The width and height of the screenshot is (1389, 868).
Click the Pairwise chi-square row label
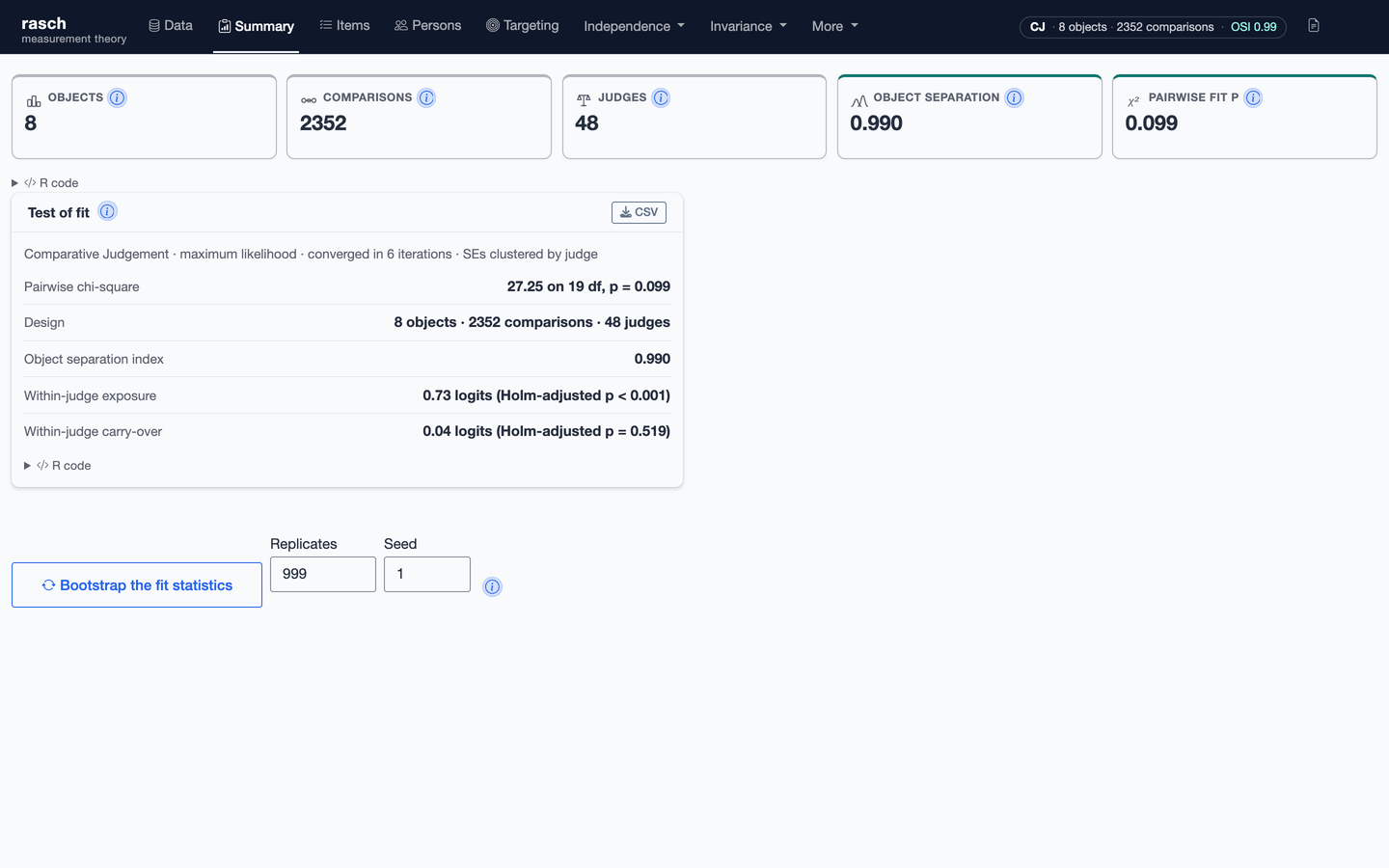pyautogui.click(x=82, y=286)
